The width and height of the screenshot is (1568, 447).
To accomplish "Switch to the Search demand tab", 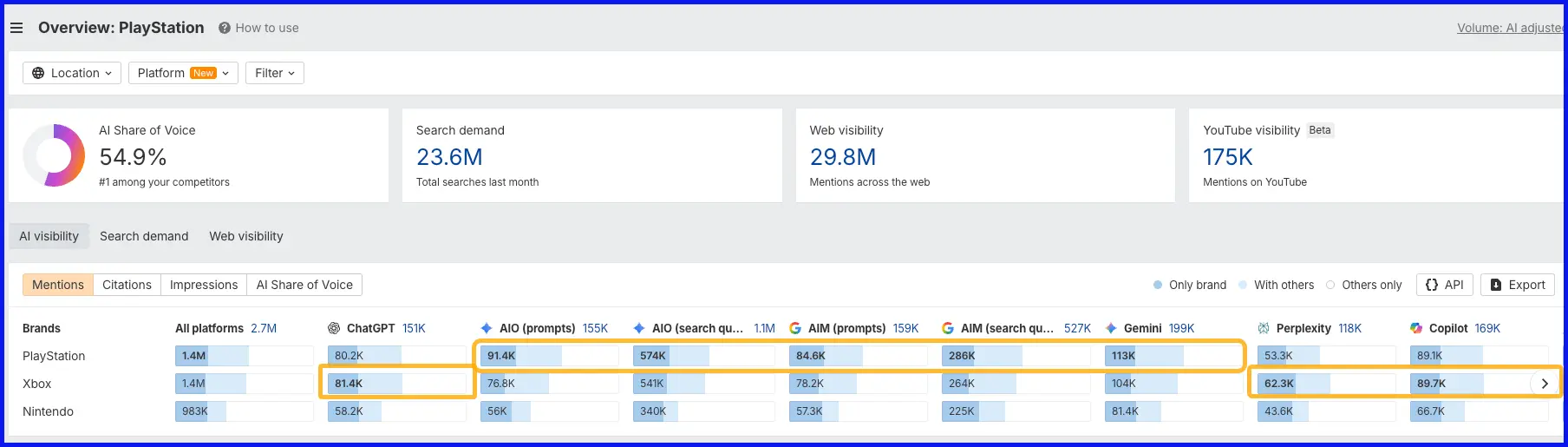I will click(x=144, y=236).
